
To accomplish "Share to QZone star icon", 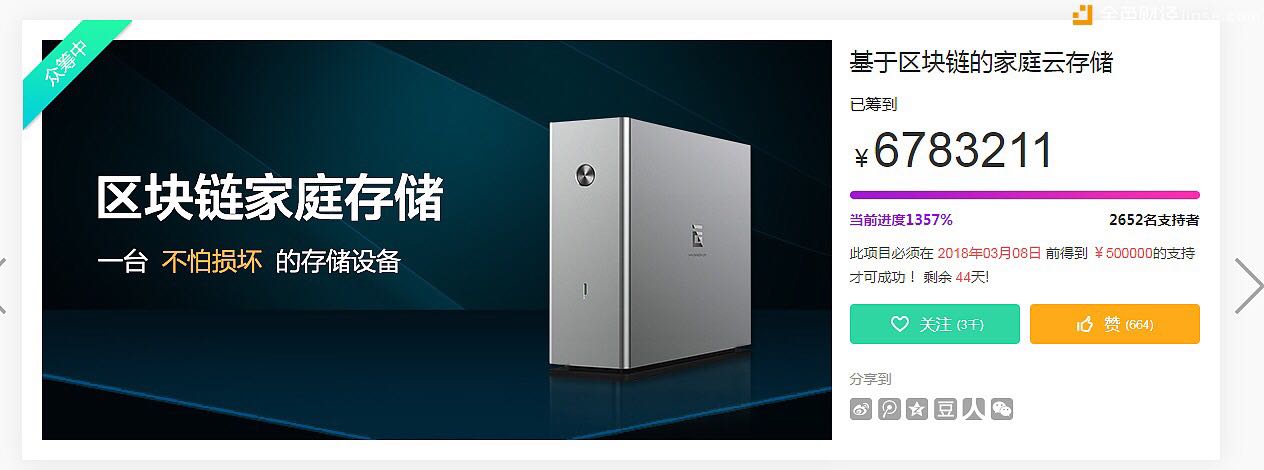I will pos(917,409).
